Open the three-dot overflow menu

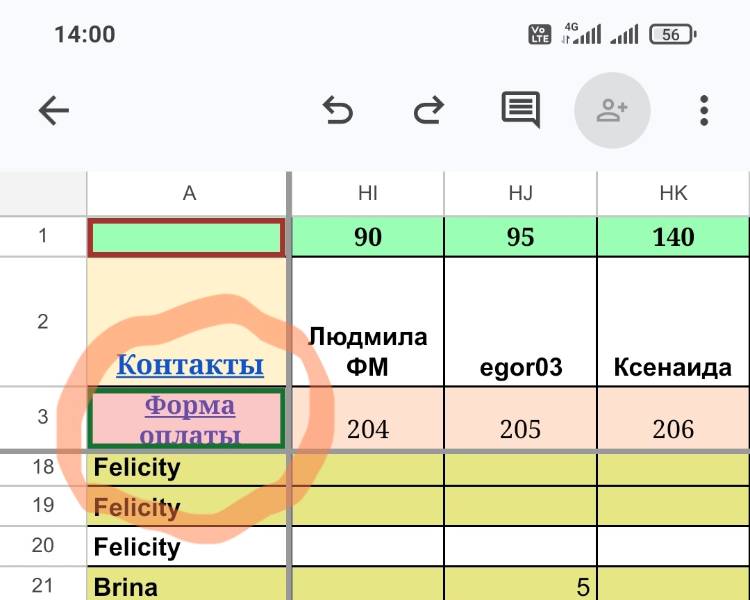point(704,111)
